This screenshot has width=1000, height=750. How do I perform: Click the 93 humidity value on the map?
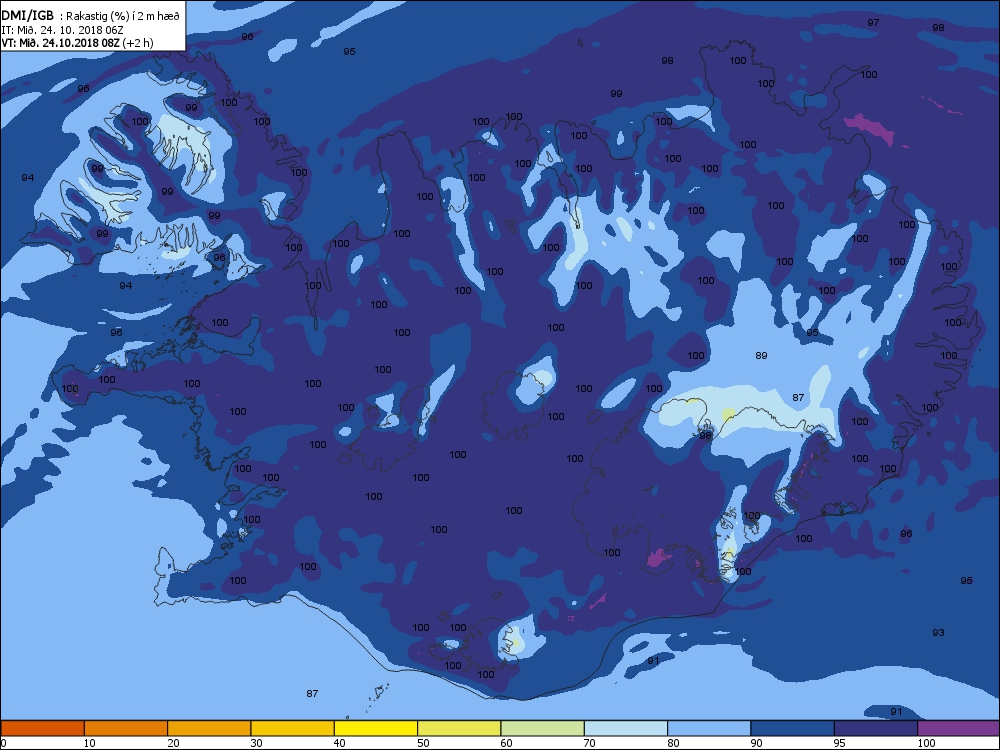[938, 633]
